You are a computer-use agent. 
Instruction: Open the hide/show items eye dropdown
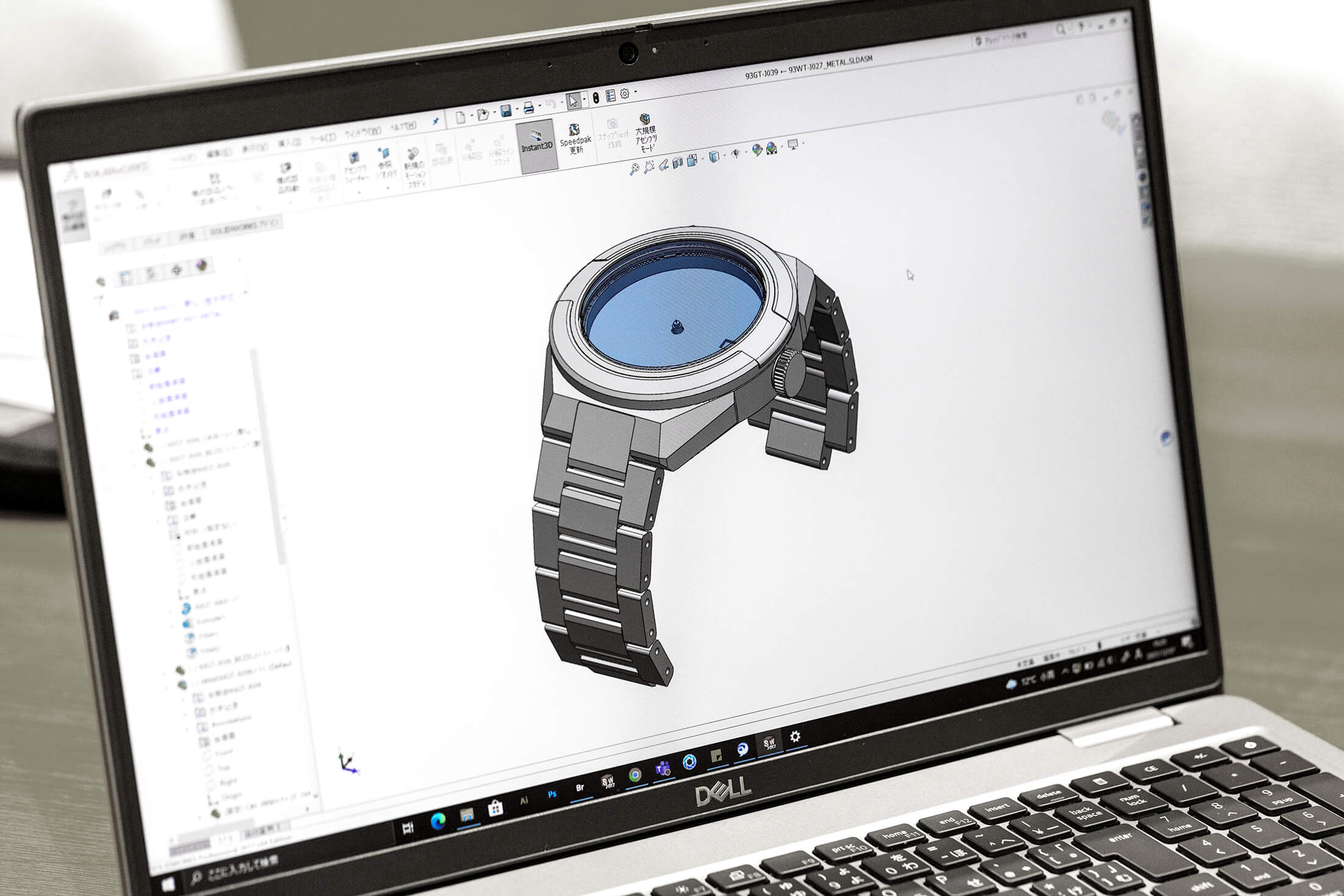(x=746, y=152)
